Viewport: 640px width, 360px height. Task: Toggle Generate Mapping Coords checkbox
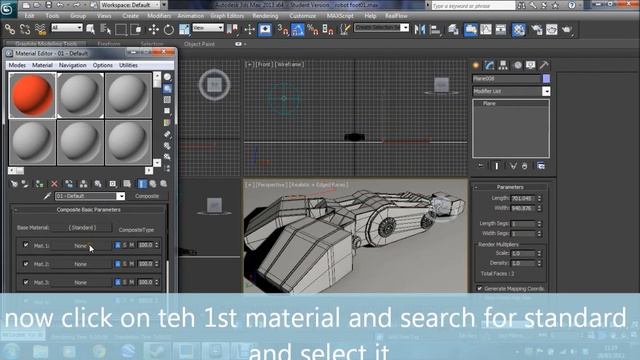[x=480, y=289]
